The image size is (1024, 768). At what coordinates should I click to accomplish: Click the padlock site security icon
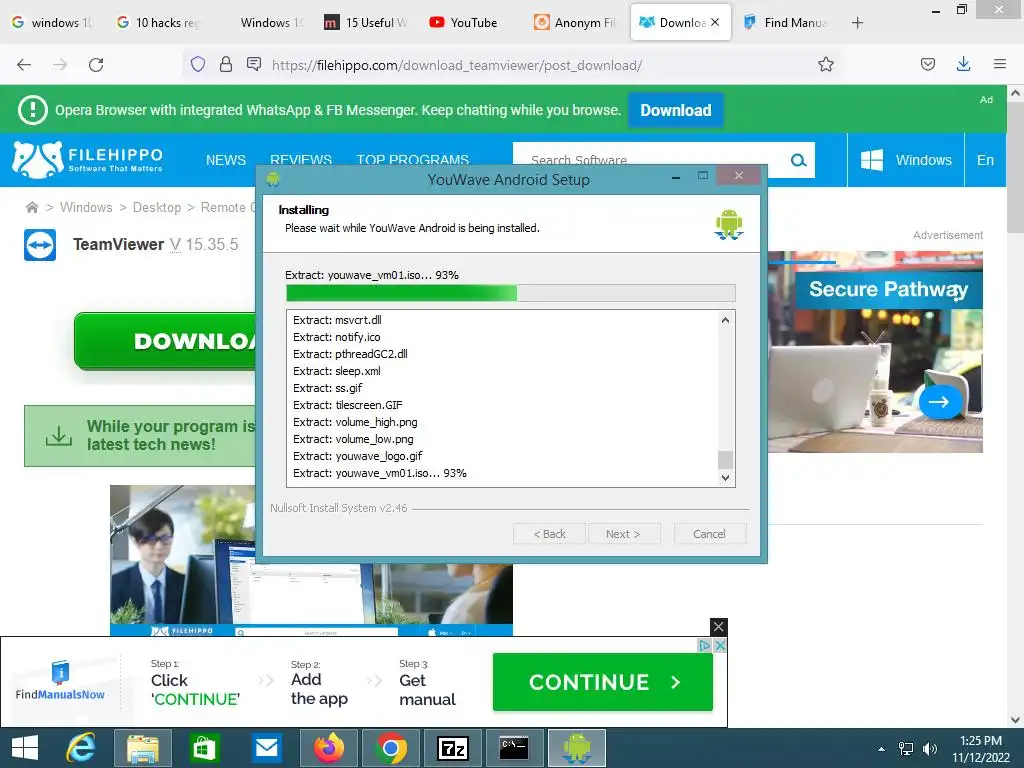pos(226,64)
